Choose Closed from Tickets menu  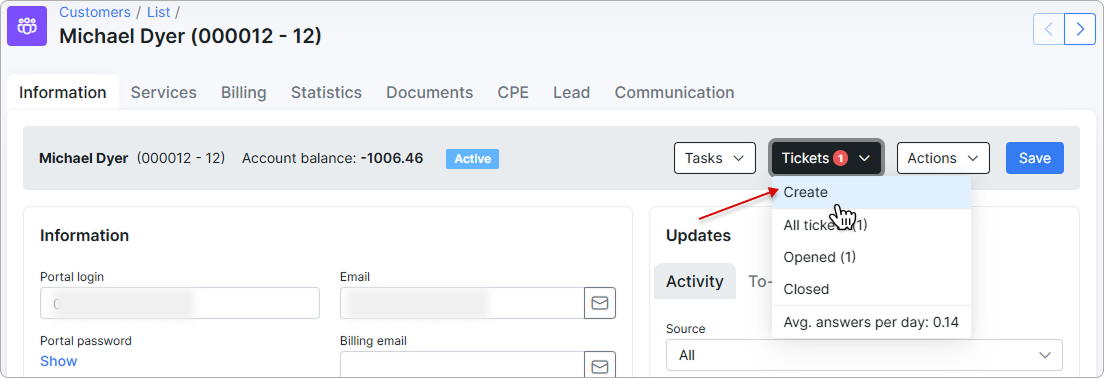click(x=871, y=289)
